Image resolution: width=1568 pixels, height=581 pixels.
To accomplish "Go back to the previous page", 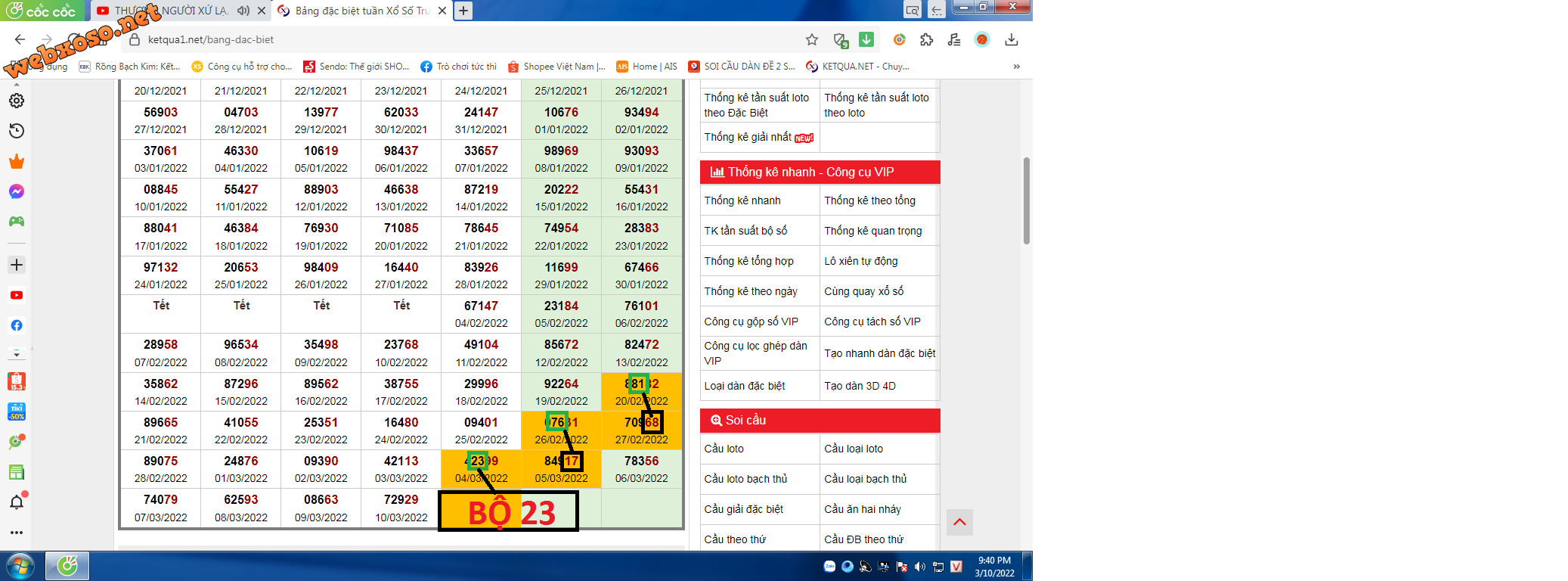I will click(20, 39).
